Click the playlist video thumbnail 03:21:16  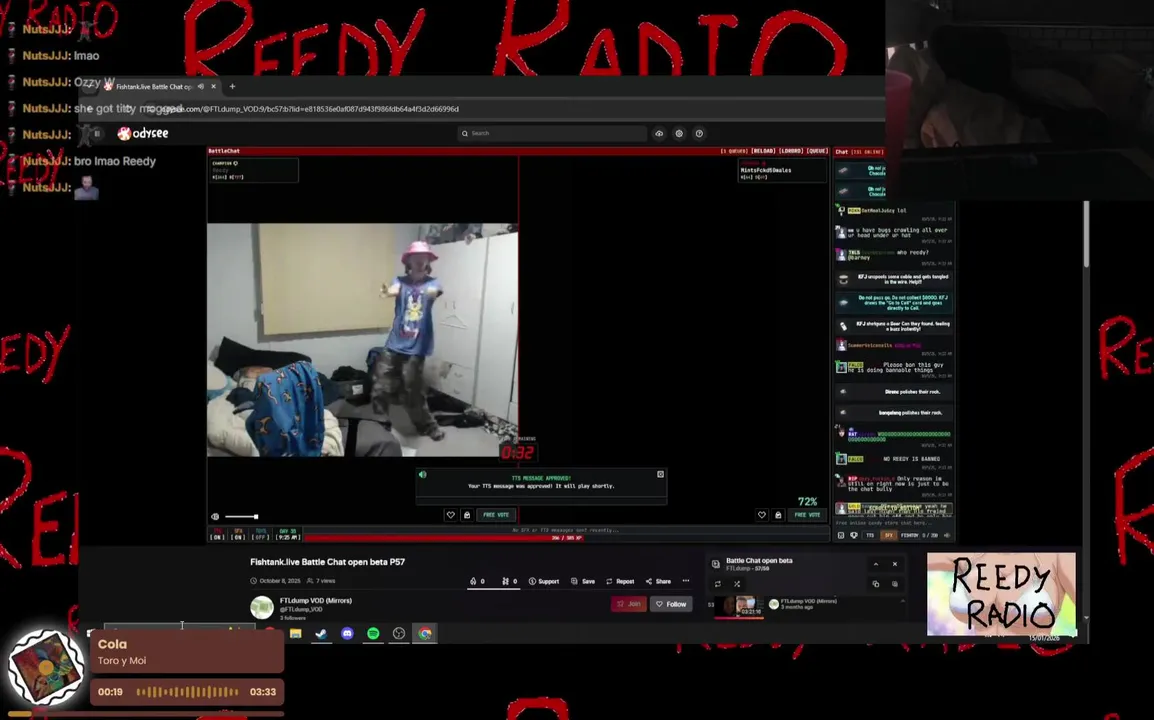tap(740, 607)
